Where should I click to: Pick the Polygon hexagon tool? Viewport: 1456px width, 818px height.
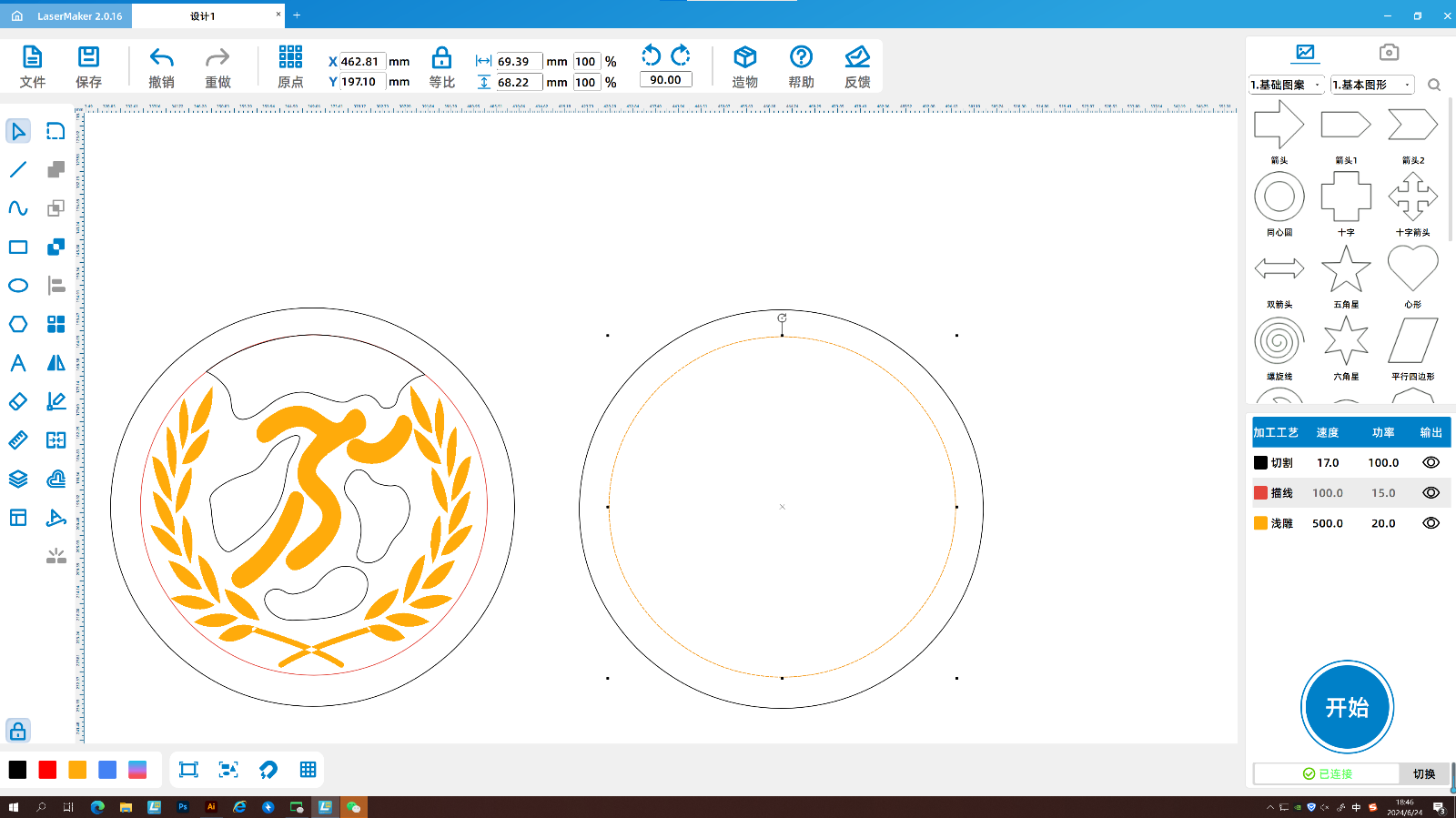(18, 324)
